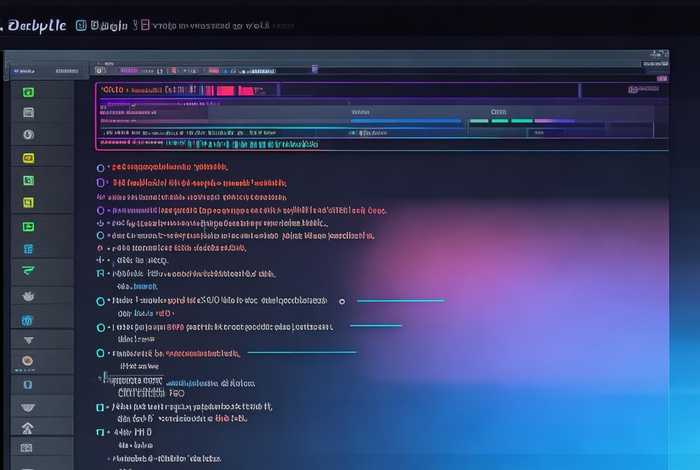Click the green square icon atop the sidebar
The width and height of the screenshot is (700, 470).
point(28,91)
